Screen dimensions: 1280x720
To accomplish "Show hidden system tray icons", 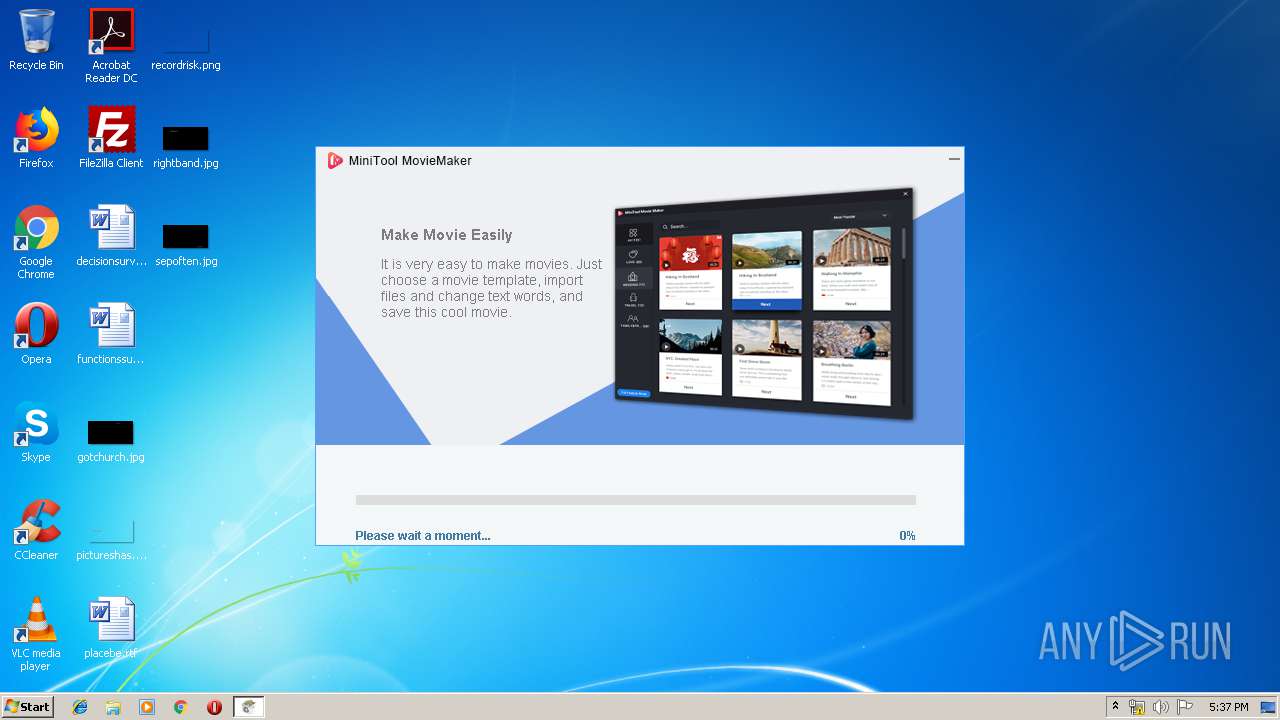I will pyautogui.click(x=1116, y=707).
